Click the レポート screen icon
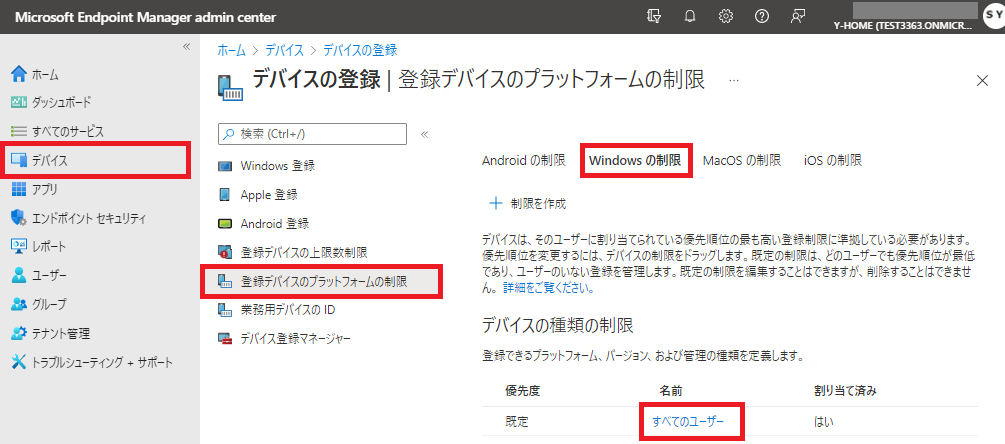 click(x=19, y=247)
